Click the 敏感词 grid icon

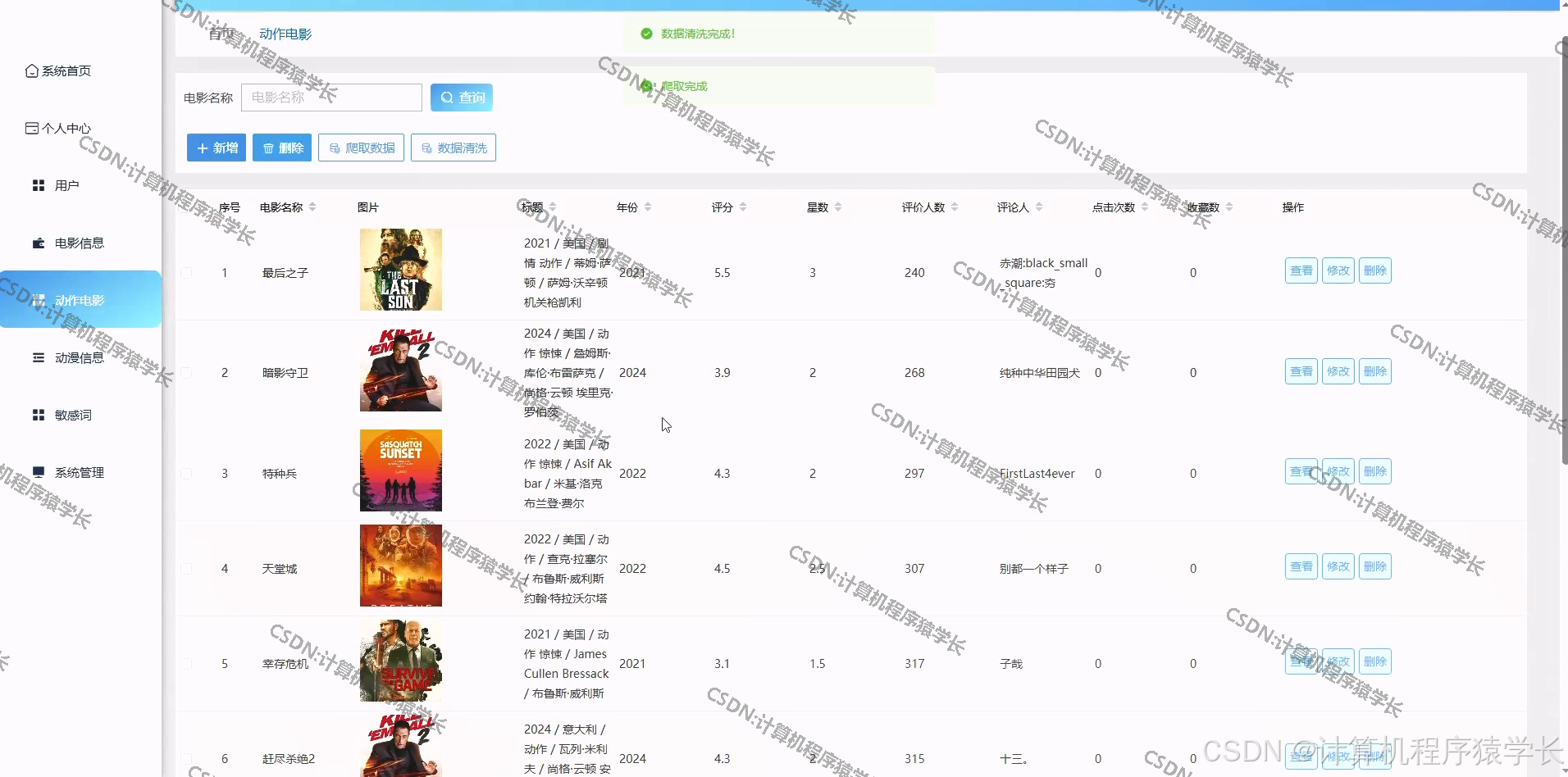(x=39, y=416)
